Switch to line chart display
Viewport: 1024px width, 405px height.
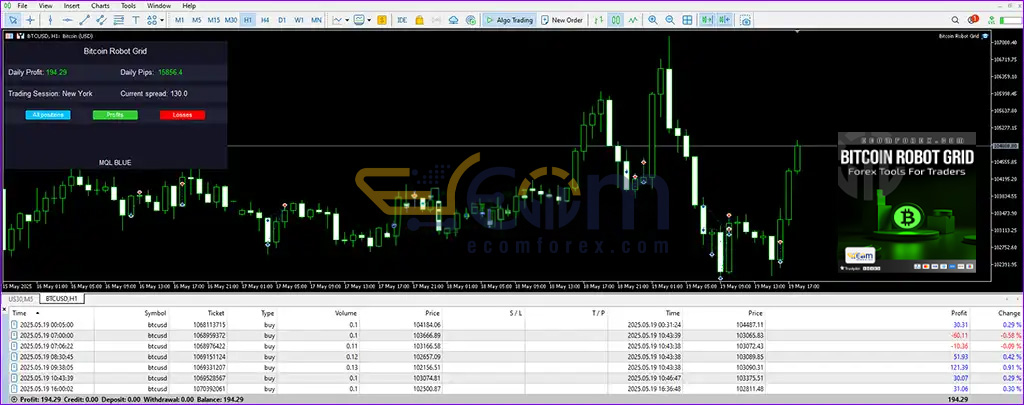coord(633,20)
